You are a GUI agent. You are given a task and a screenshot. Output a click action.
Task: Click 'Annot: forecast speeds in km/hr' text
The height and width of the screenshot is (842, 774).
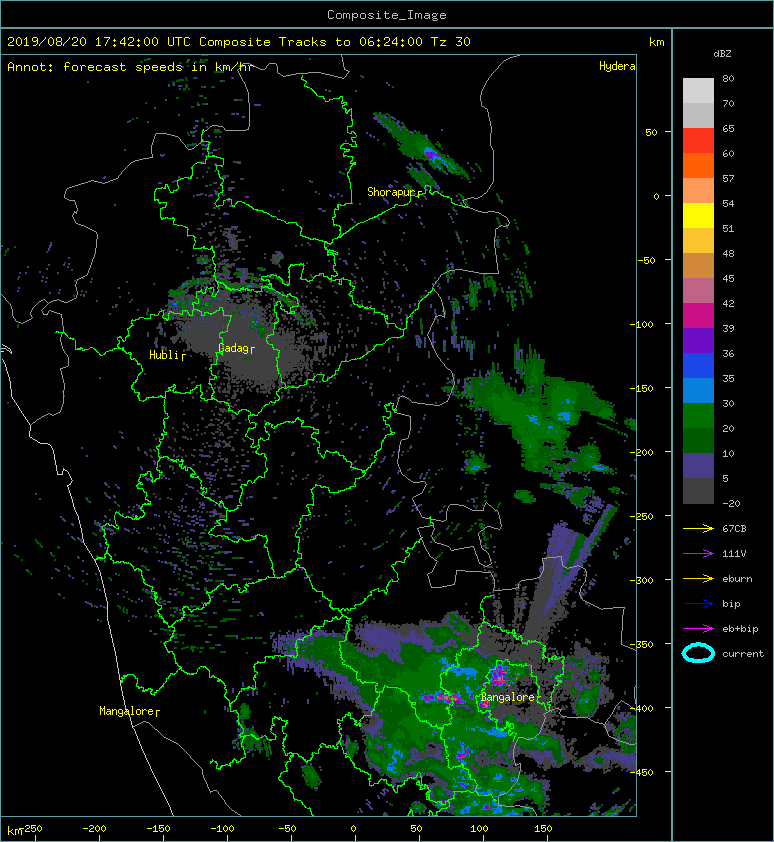[x=130, y=67]
